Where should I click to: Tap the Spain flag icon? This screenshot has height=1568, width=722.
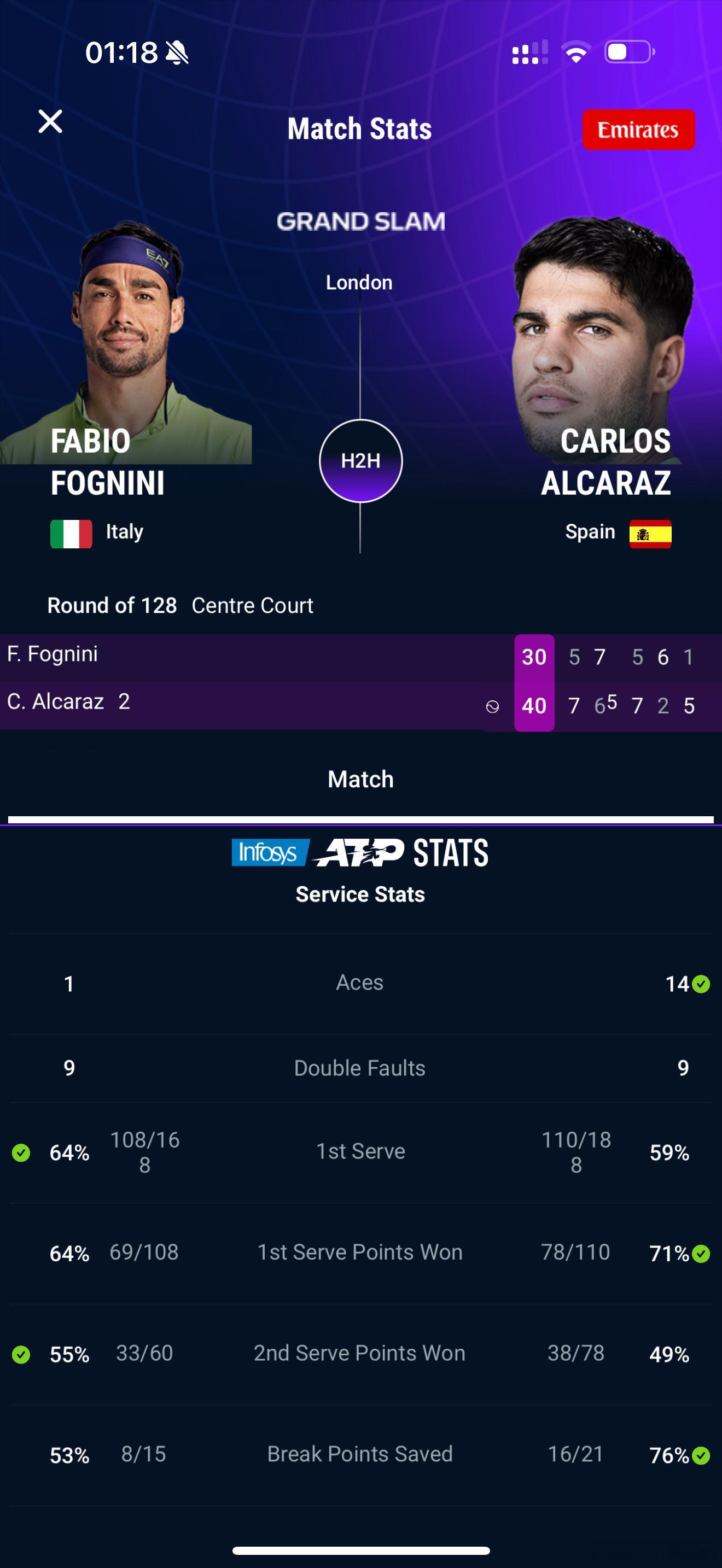coord(650,534)
